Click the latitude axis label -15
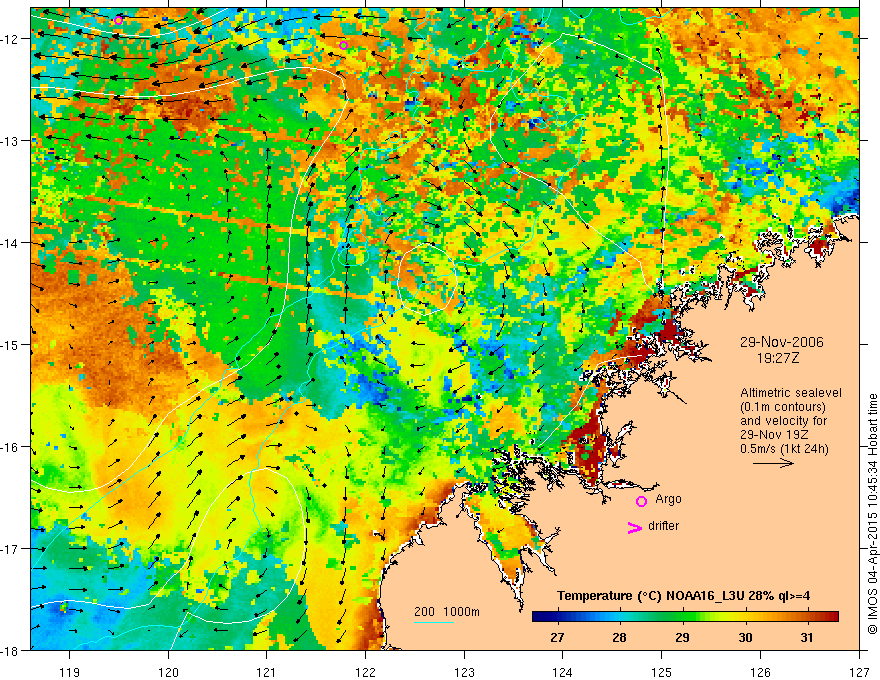The height and width of the screenshot is (680, 880). pyautogui.click(x=10, y=344)
